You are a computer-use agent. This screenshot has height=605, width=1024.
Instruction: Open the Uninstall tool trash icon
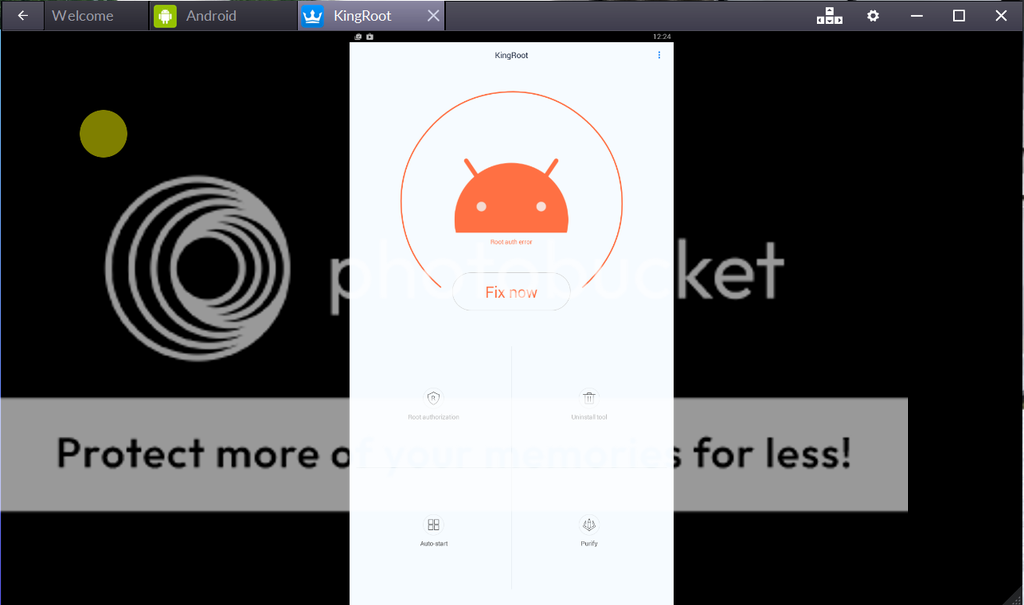[x=589, y=398]
